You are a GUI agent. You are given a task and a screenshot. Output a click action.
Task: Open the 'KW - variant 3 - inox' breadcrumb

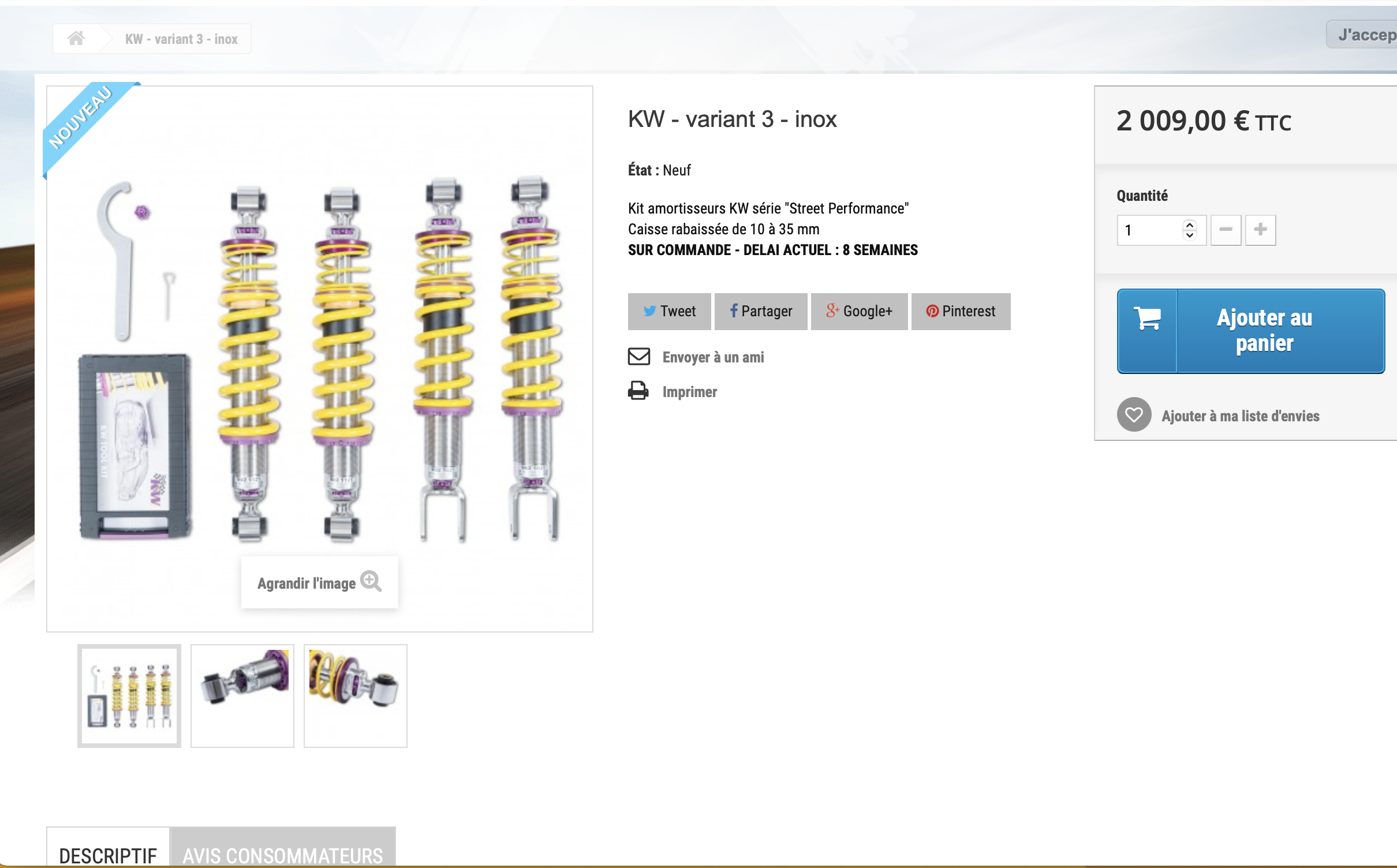tap(181, 39)
